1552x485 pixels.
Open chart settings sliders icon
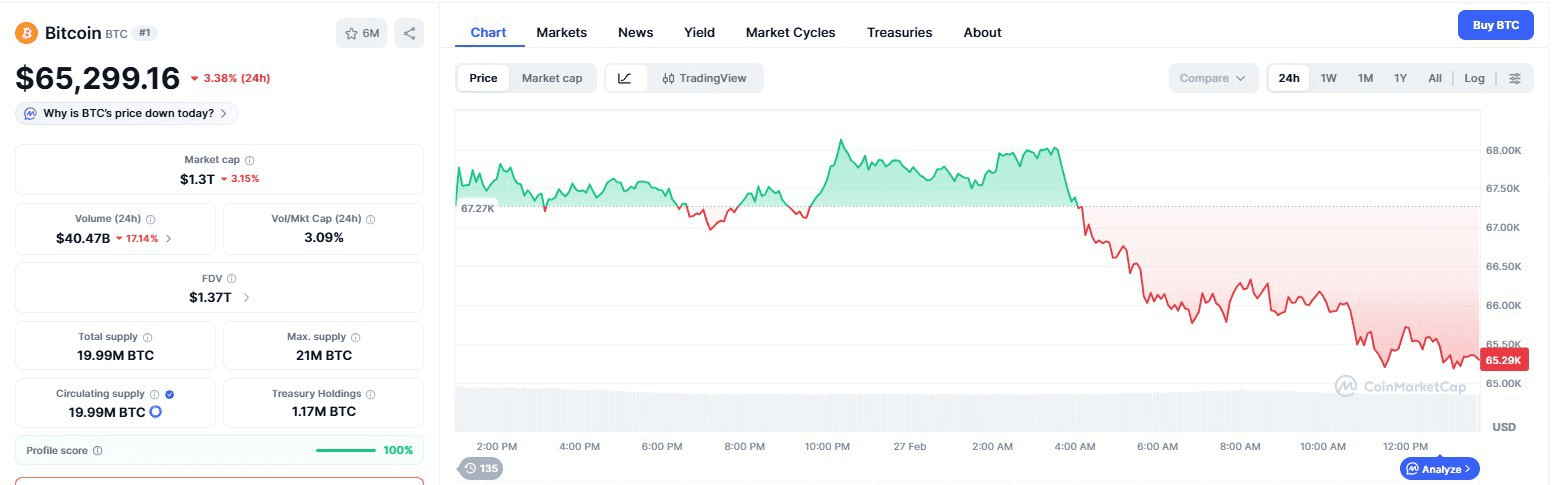coord(1515,78)
